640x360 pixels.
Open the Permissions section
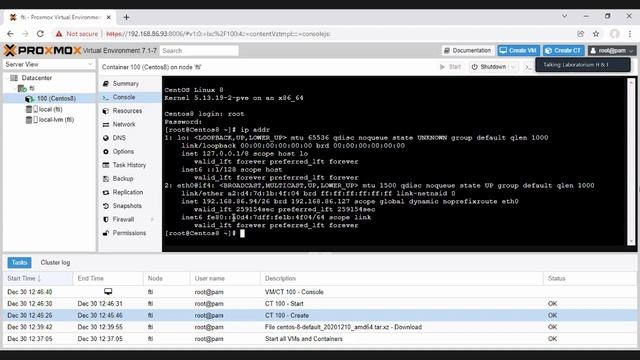[129, 233]
